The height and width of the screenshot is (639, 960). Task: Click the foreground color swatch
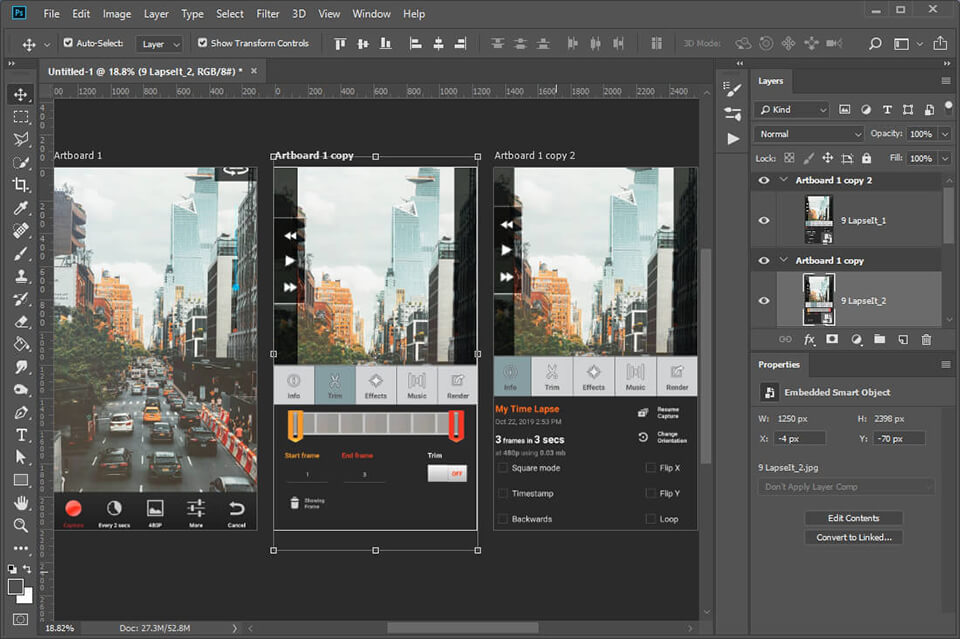click(x=17, y=587)
